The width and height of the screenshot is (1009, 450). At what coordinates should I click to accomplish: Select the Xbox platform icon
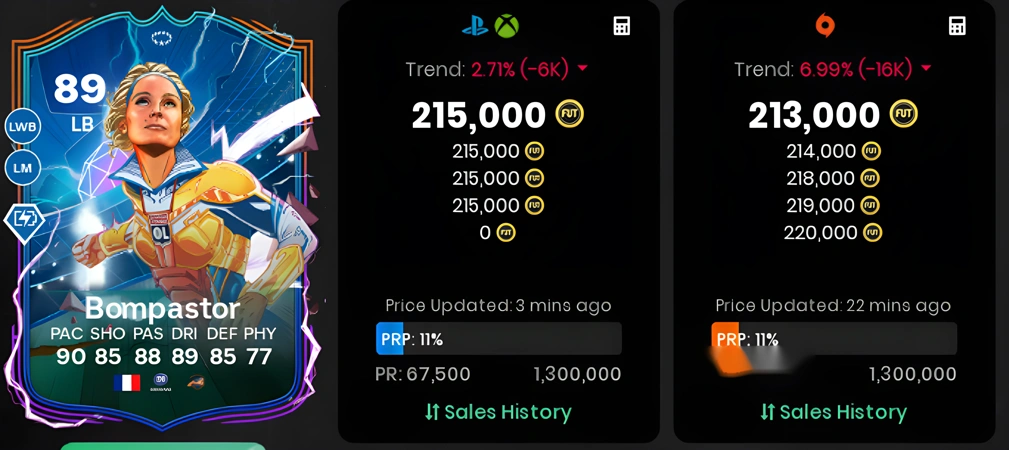click(x=506, y=26)
